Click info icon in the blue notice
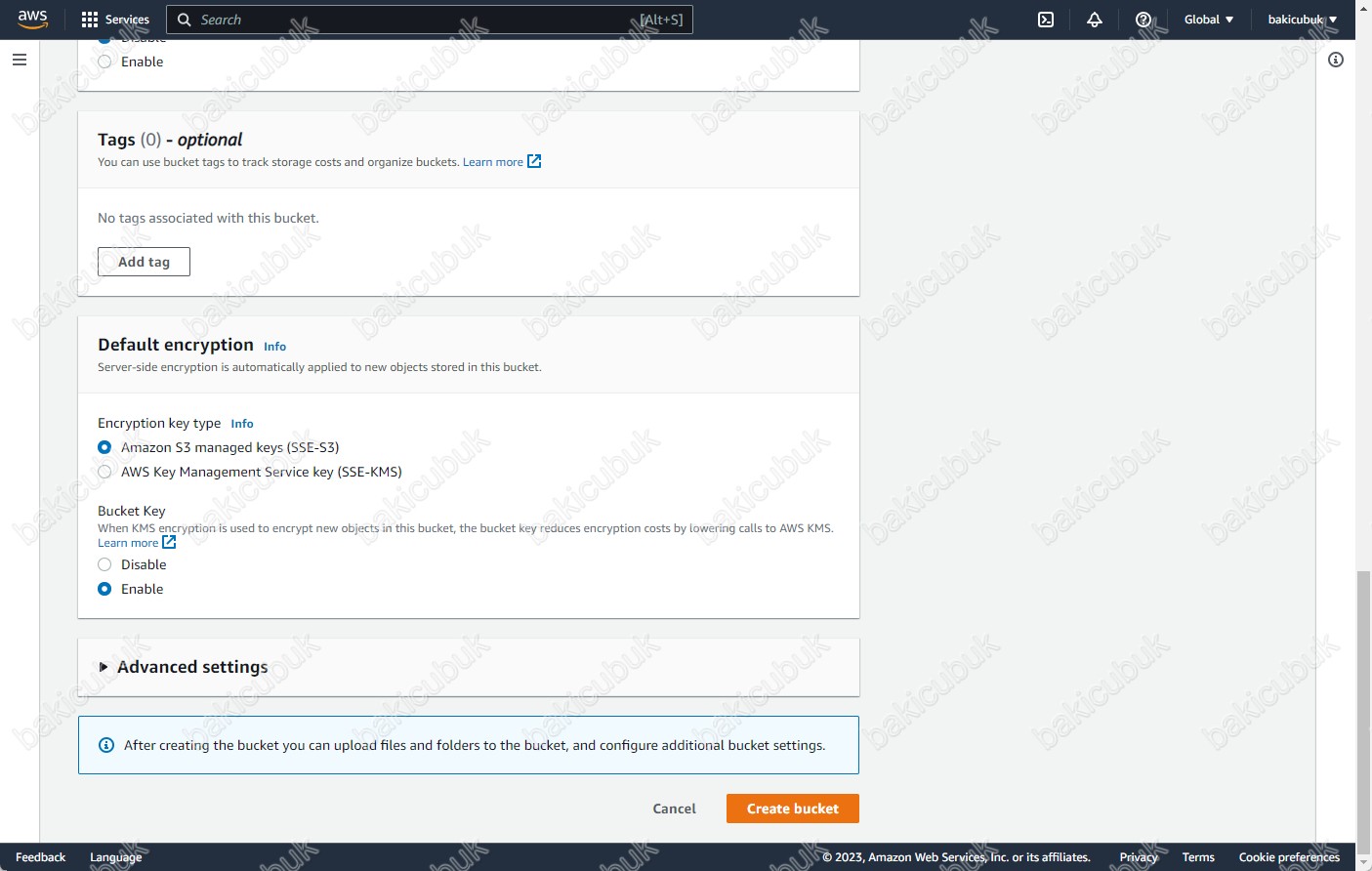Image resolution: width=1372 pixels, height=871 pixels. coord(106,745)
